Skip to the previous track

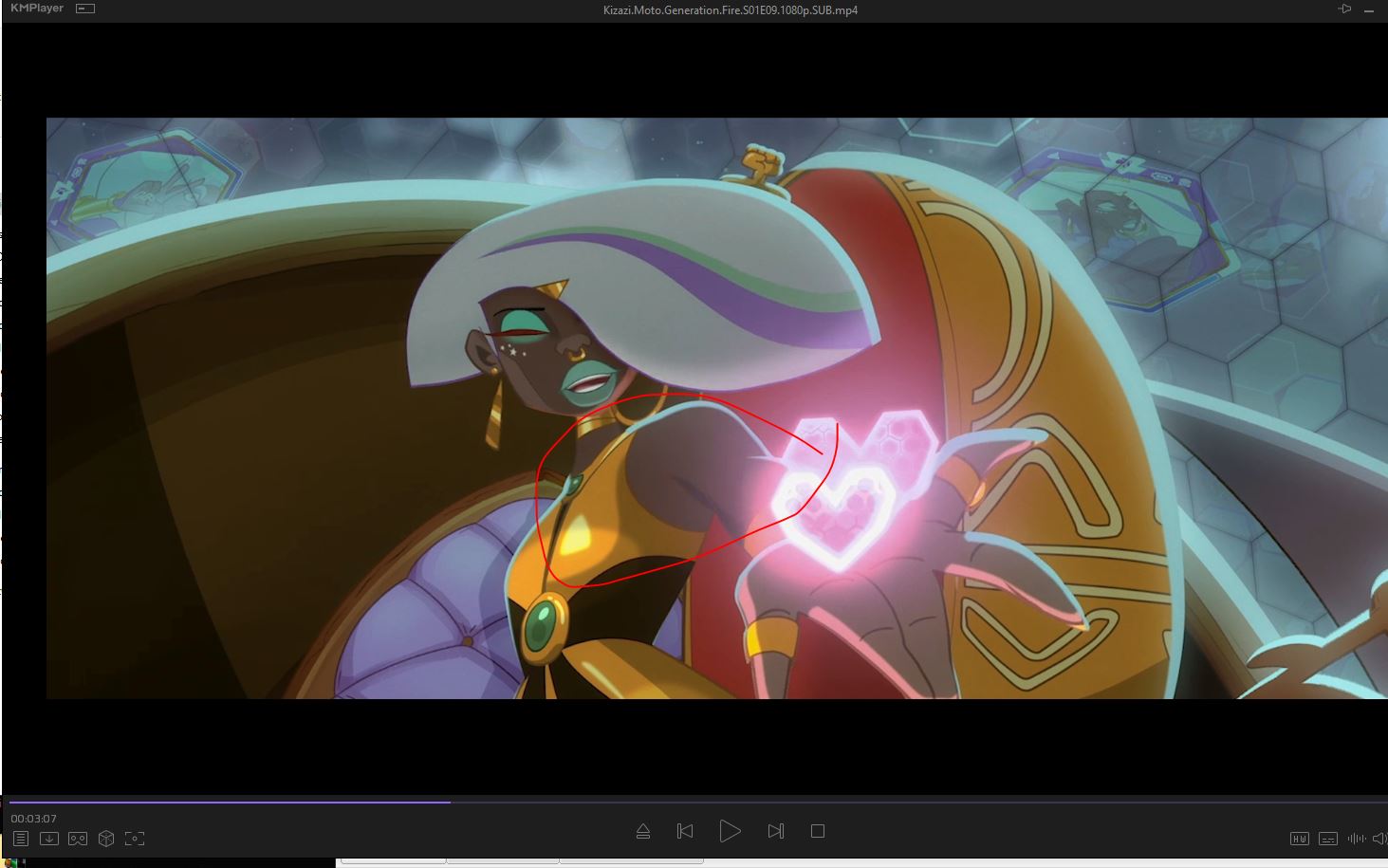(685, 831)
